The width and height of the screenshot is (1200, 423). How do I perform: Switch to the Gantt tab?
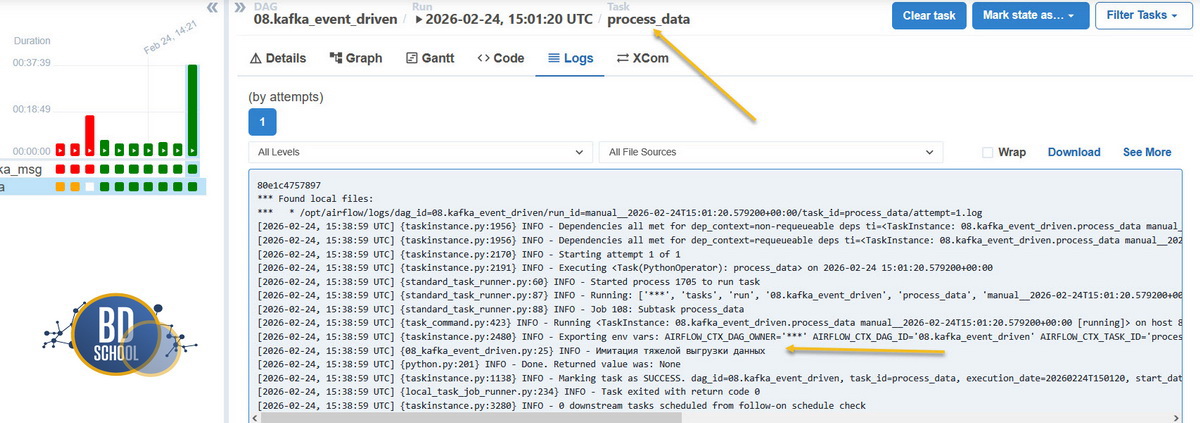430,58
